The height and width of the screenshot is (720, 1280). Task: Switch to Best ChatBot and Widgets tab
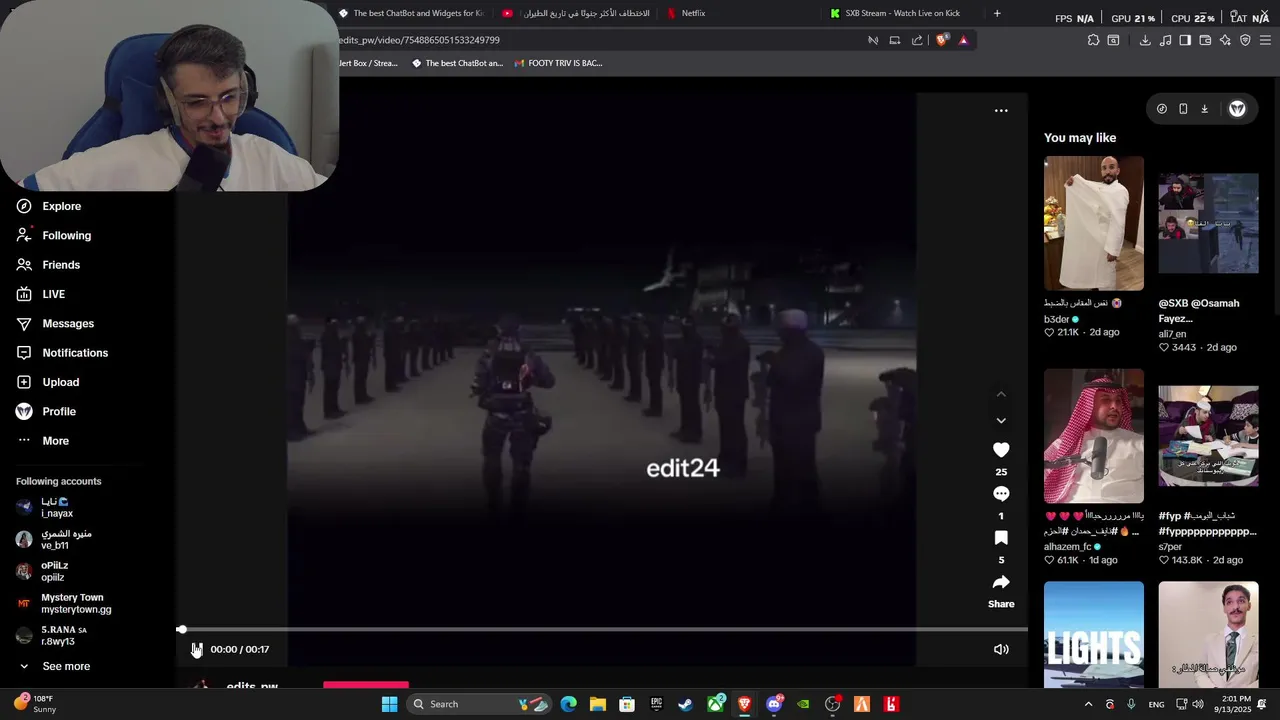(412, 13)
